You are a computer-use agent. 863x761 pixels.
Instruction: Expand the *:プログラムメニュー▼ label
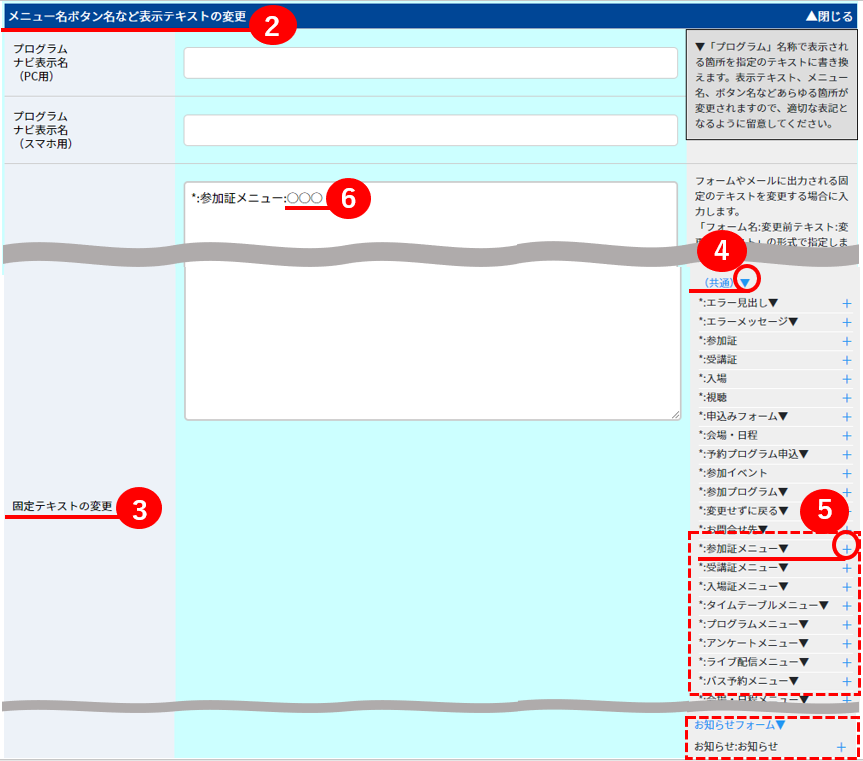[753, 624]
